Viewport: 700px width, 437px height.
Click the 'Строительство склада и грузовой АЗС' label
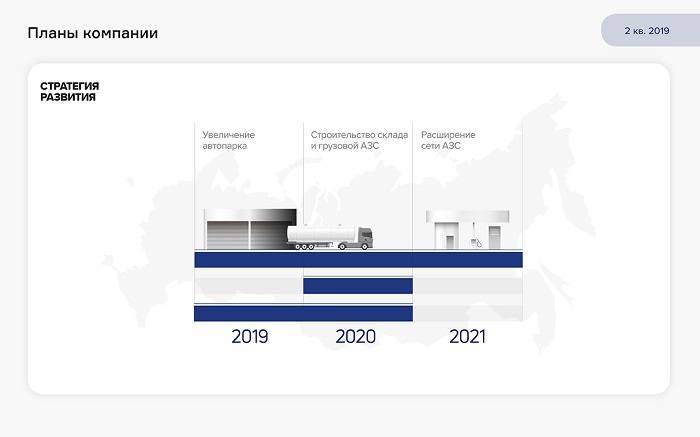(358, 140)
